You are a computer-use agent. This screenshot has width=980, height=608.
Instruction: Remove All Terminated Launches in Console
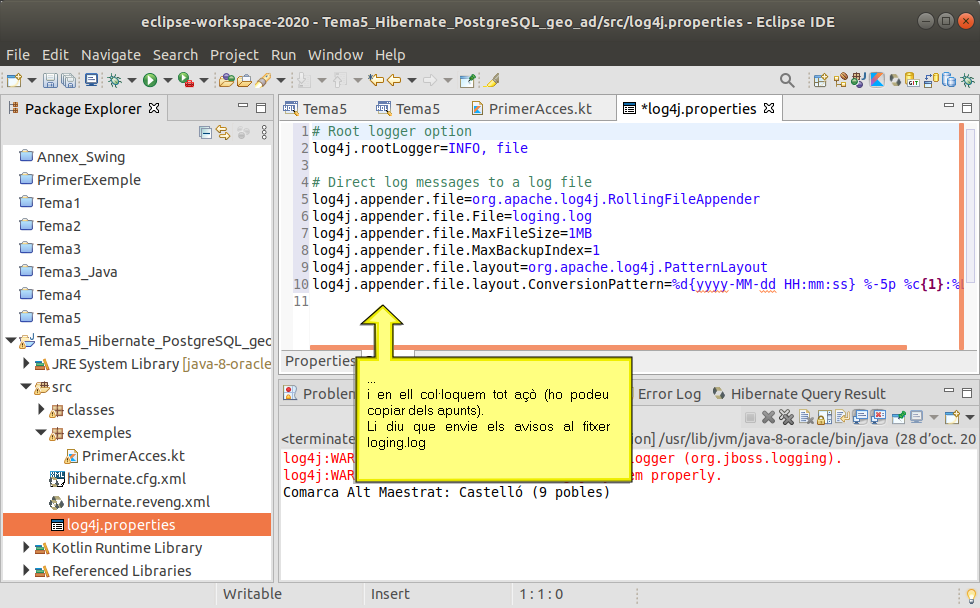[787, 417]
